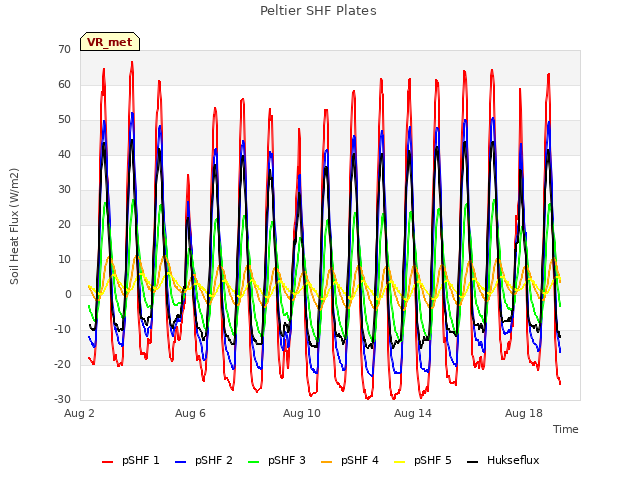Click the black Hukseflux legend swatch
This screenshot has width=640, height=480.
click(x=473, y=462)
